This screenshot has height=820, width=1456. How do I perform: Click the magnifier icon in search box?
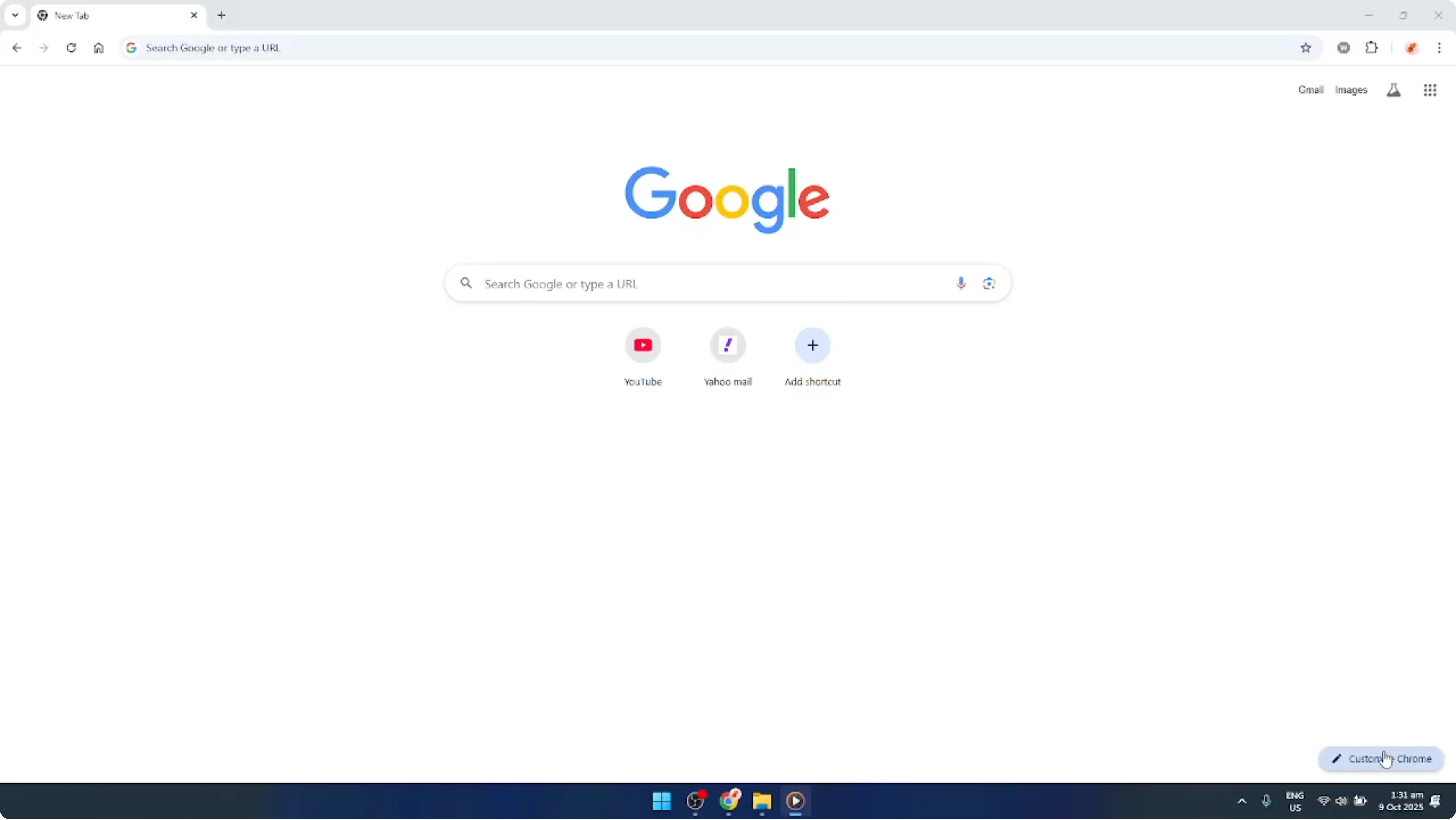(x=466, y=283)
